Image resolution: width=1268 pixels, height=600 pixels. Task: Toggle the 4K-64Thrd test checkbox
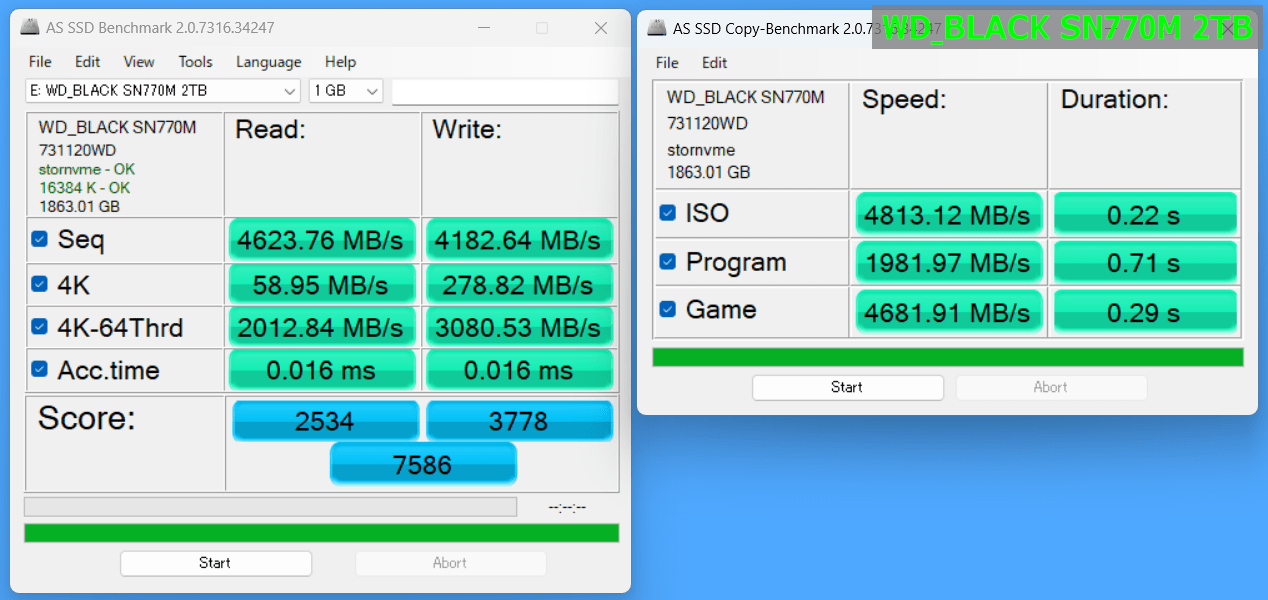coord(37,327)
